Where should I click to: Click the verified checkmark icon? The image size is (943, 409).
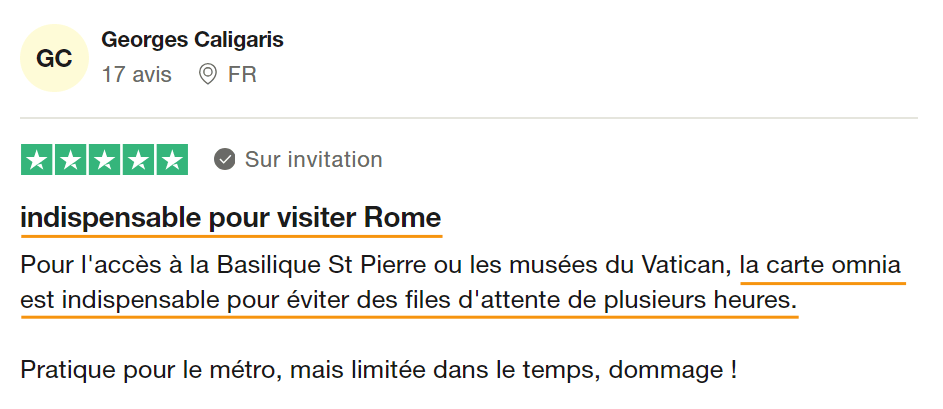pos(225,160)
